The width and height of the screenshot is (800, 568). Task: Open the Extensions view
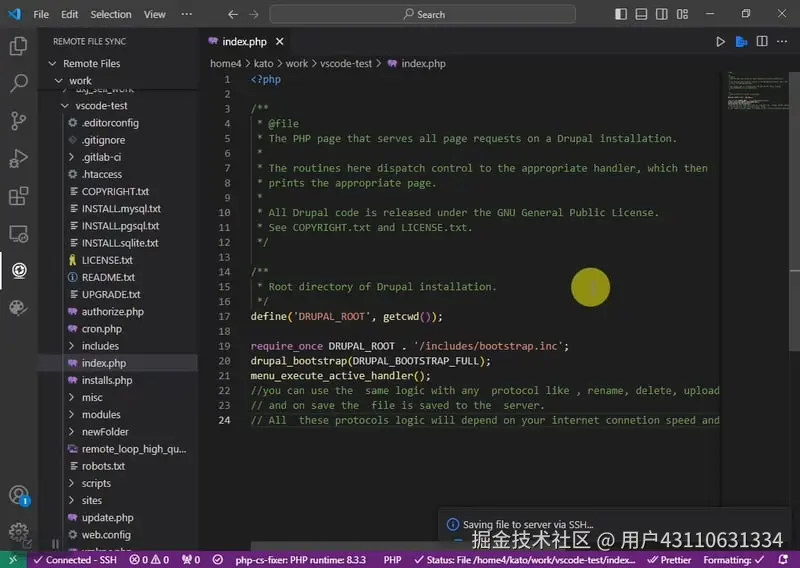tap(18, 196)
